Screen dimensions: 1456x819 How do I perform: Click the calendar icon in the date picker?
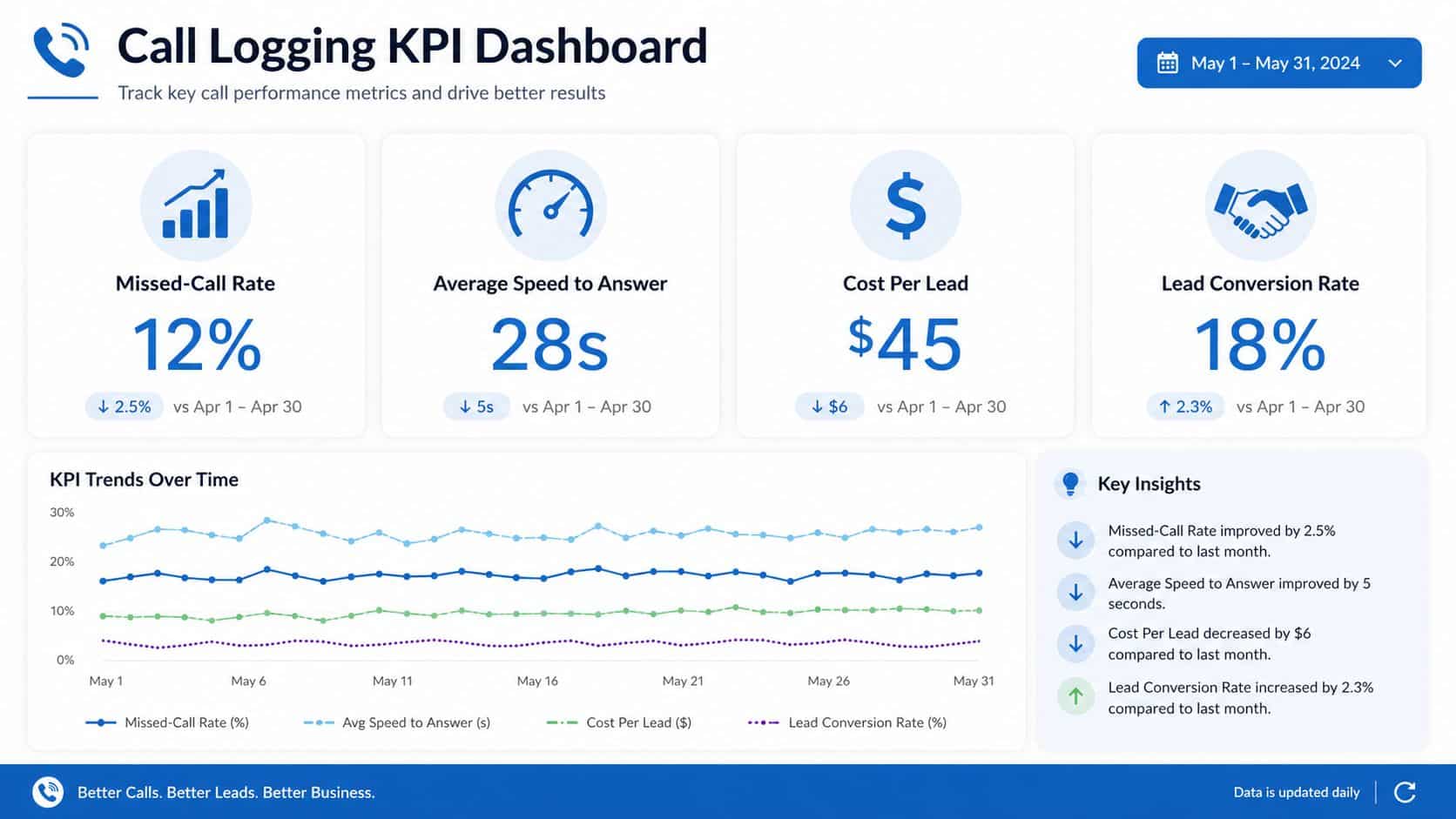click(x=1167, y=63)
